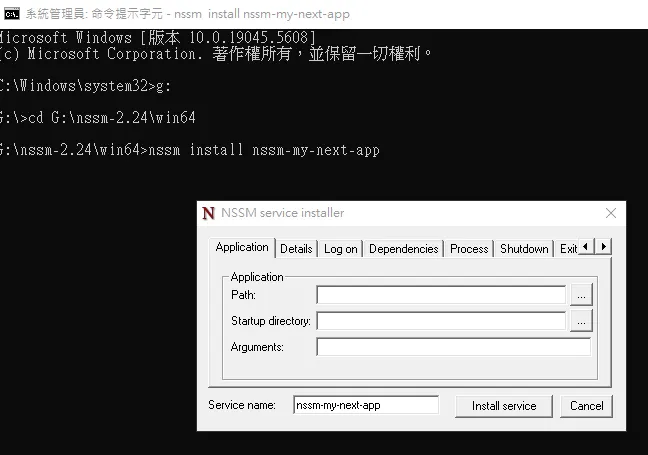Close the NSSM service installer dialog
The width and height of the screenshot is (648, 455).
point(611,213)
